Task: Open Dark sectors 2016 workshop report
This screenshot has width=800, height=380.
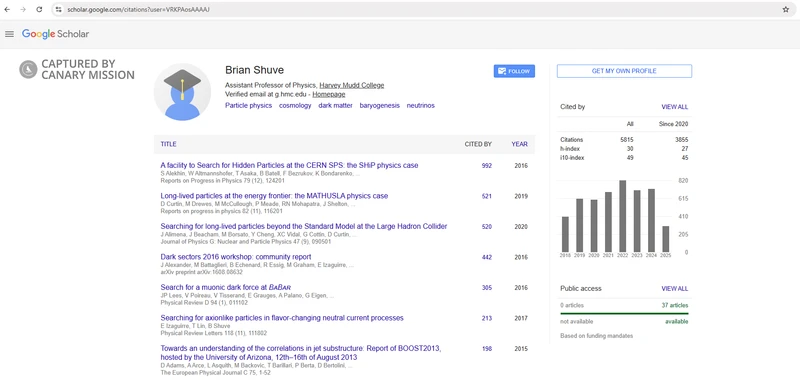Action: (236, 257)
